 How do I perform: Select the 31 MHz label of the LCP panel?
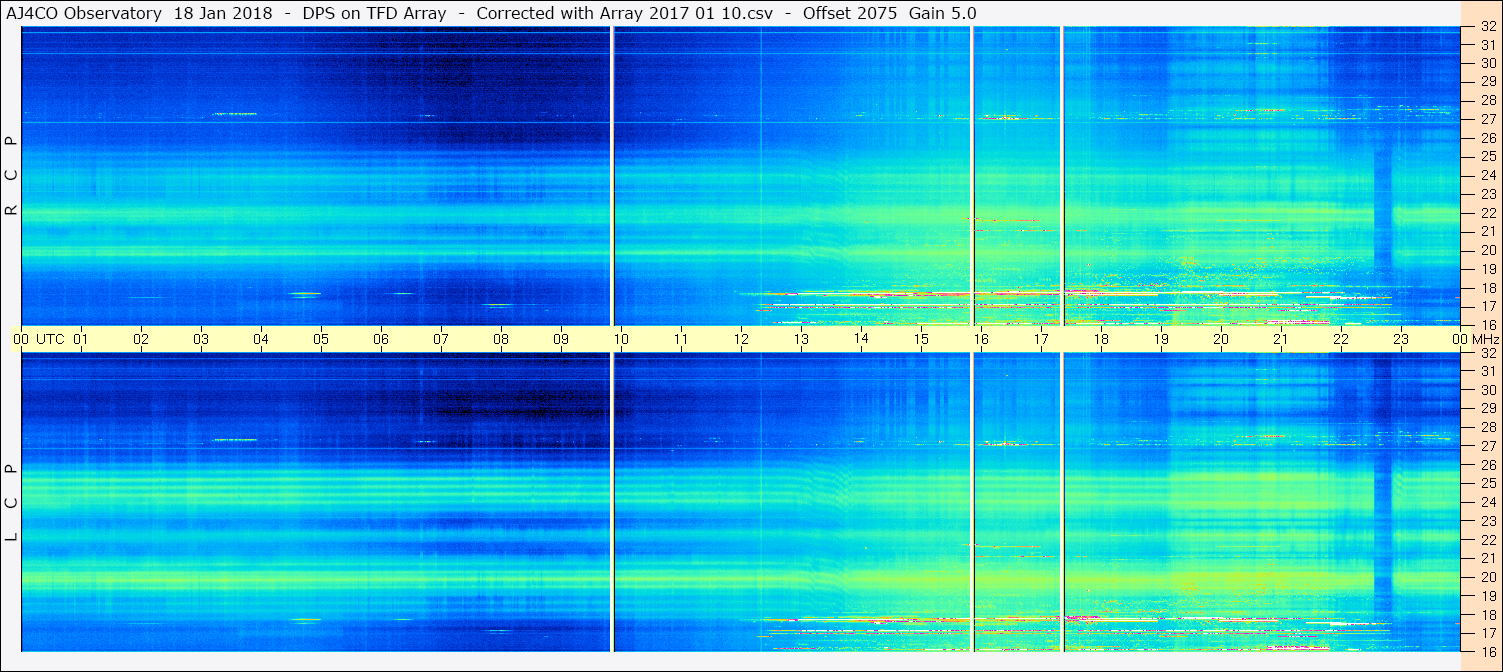[x=1487, y=371]
